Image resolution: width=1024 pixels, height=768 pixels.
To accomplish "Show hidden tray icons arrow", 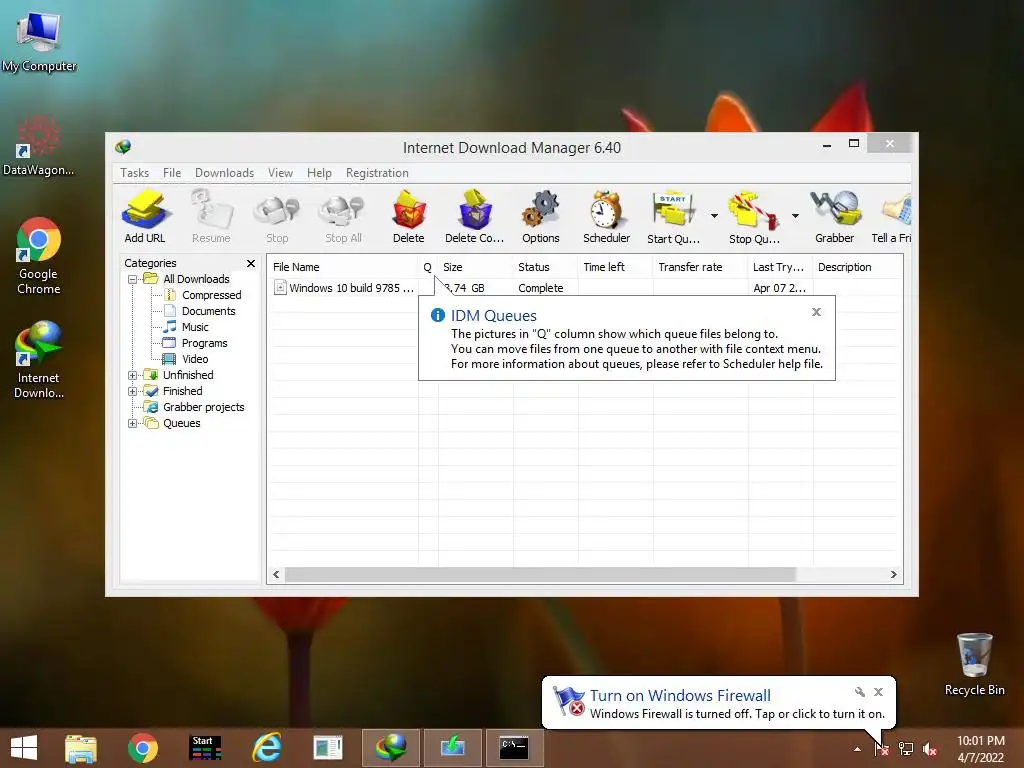I will click(857, 749).
